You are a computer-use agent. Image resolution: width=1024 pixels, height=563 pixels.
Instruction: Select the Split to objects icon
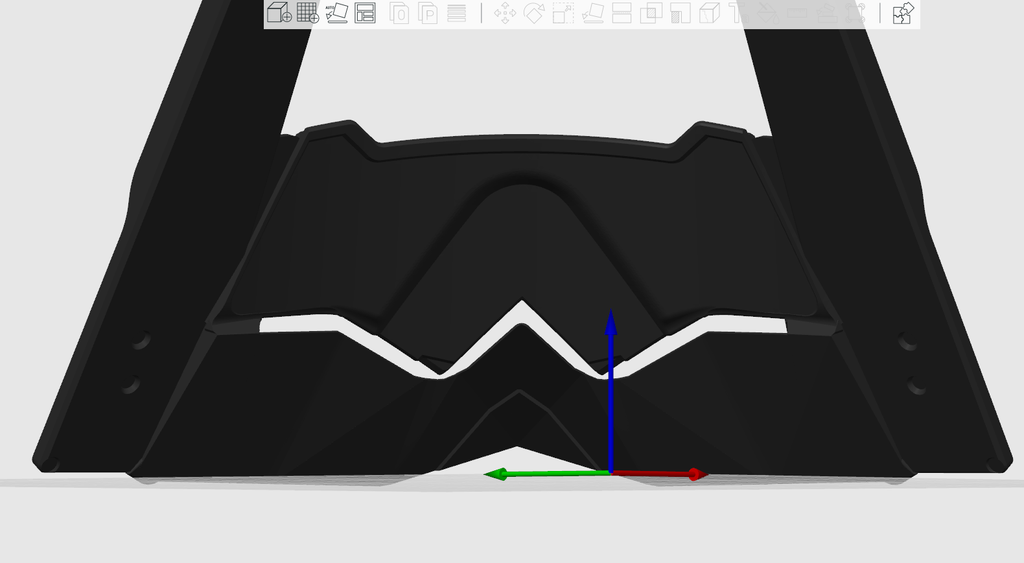[399, 12]
